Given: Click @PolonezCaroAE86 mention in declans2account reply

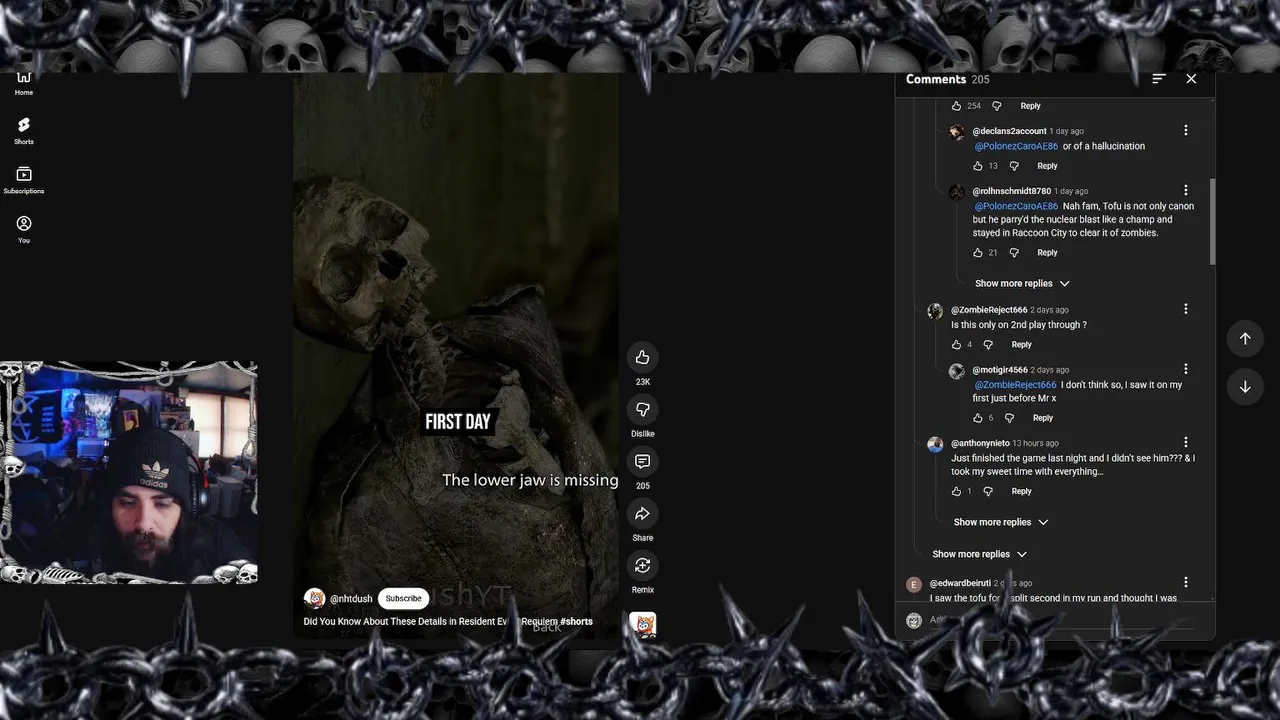Looking at the screenshot, I should pos(1016,146).
